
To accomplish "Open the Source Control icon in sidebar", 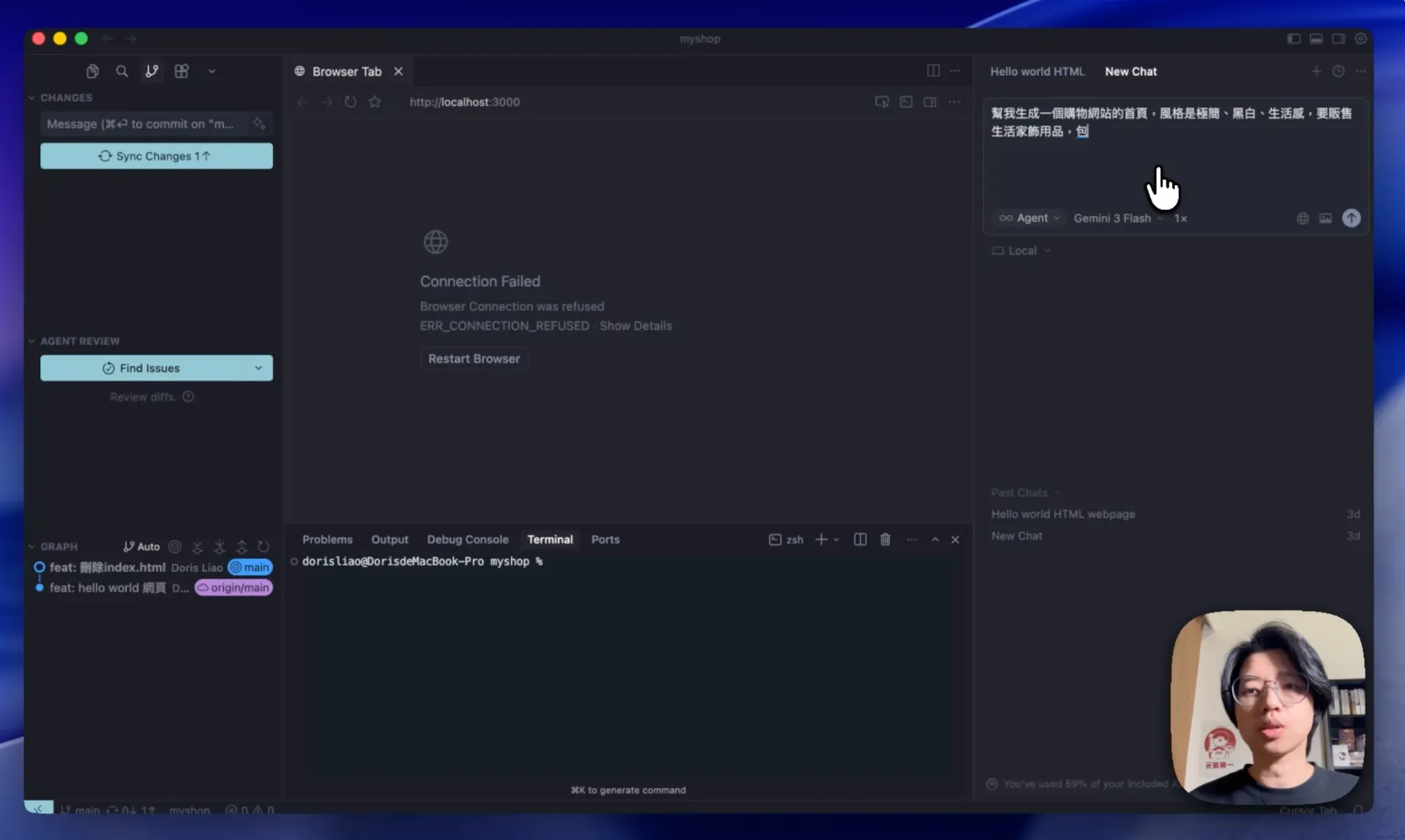I will pyautogui.click(x=151, y=71).
